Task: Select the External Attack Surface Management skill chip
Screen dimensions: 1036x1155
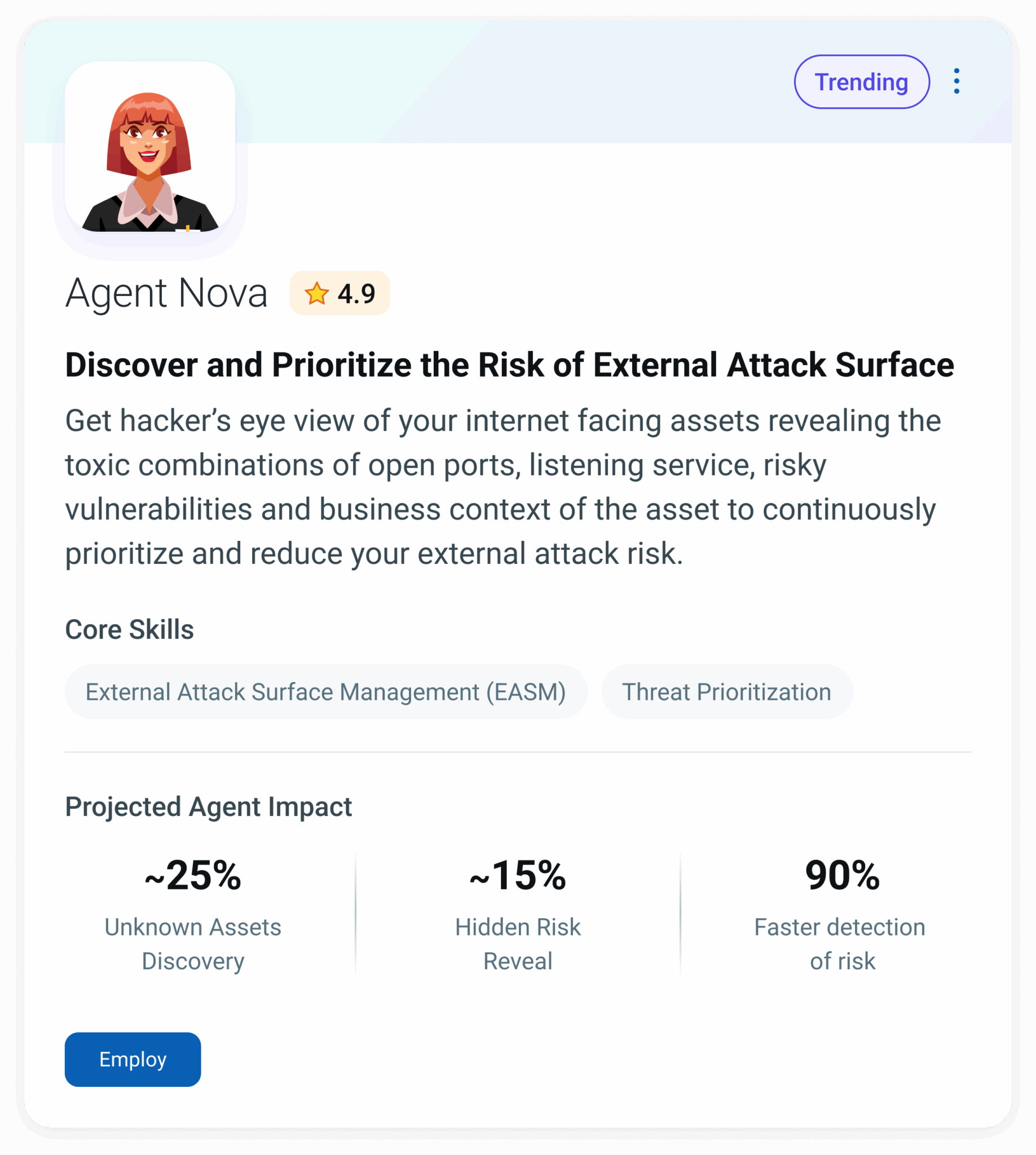Action: tap(325, 691)
